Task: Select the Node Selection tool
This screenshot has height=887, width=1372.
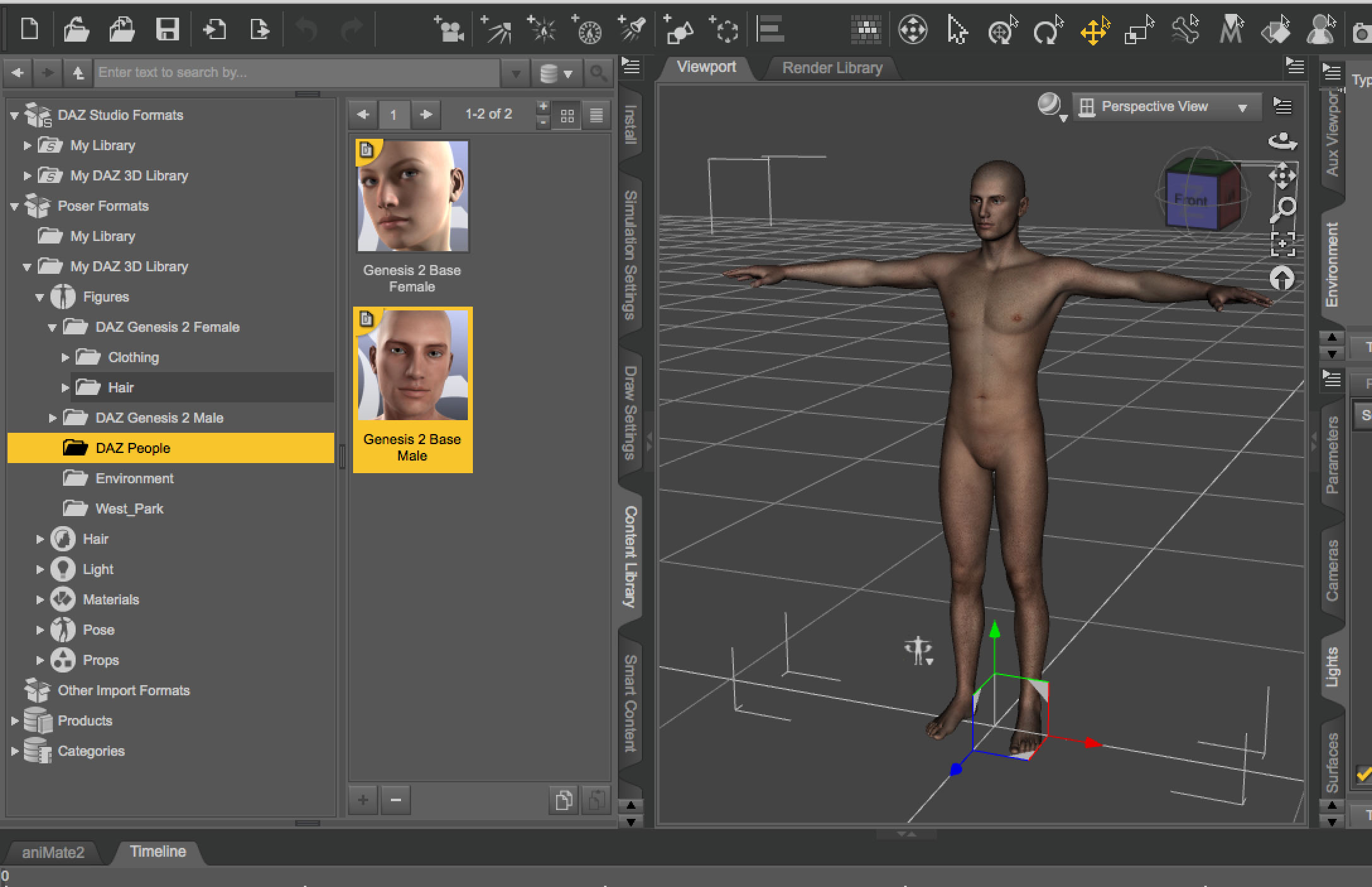Action: pos(955,29)
